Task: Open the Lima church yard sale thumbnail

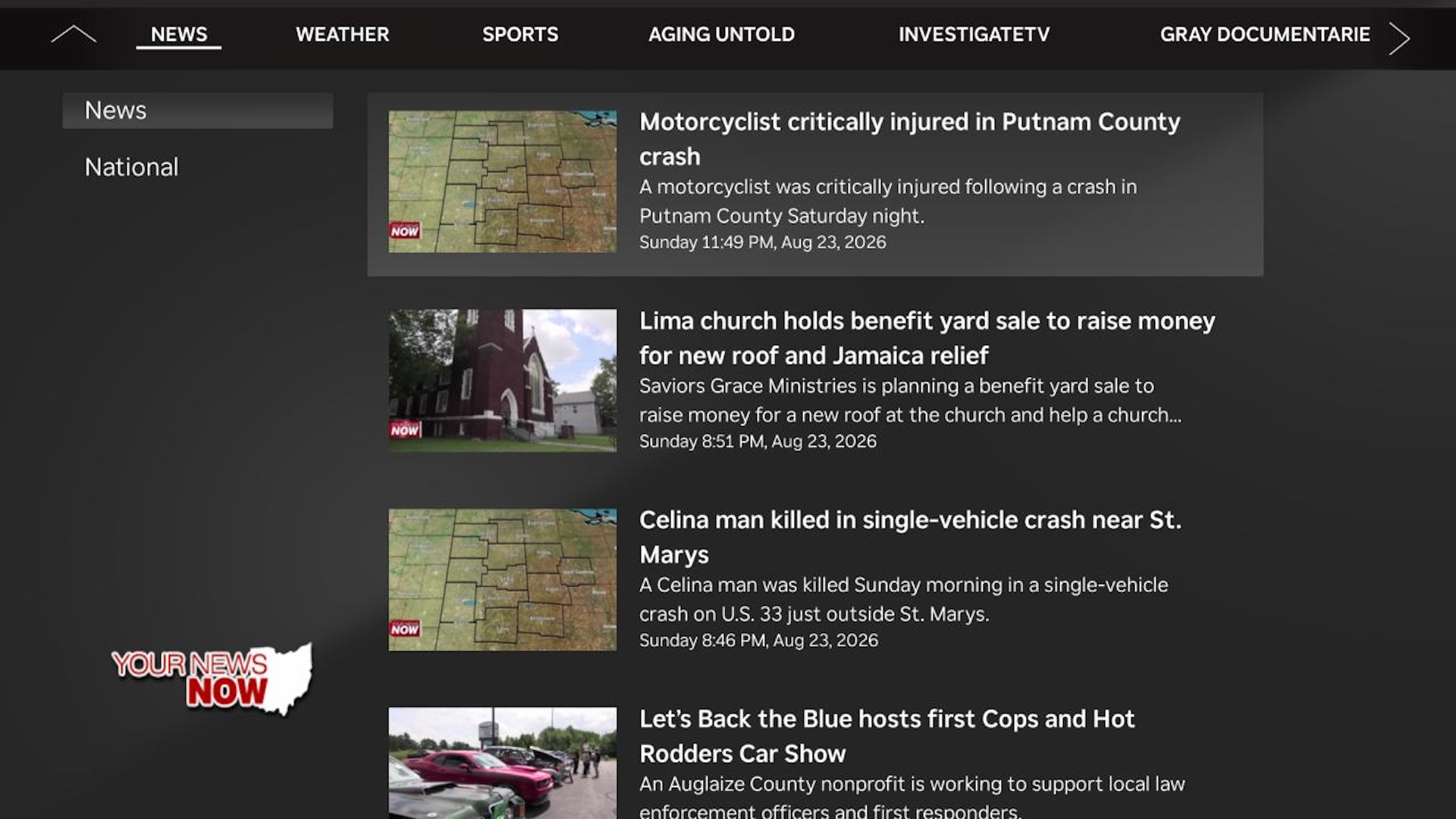Action: pos(503,380)
